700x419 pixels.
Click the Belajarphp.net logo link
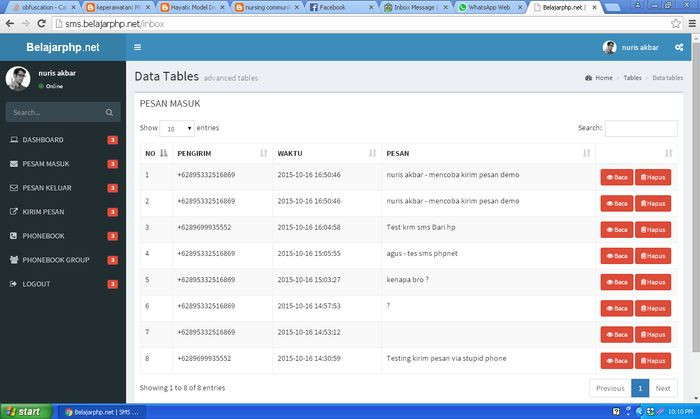click(x=63, y=47)
